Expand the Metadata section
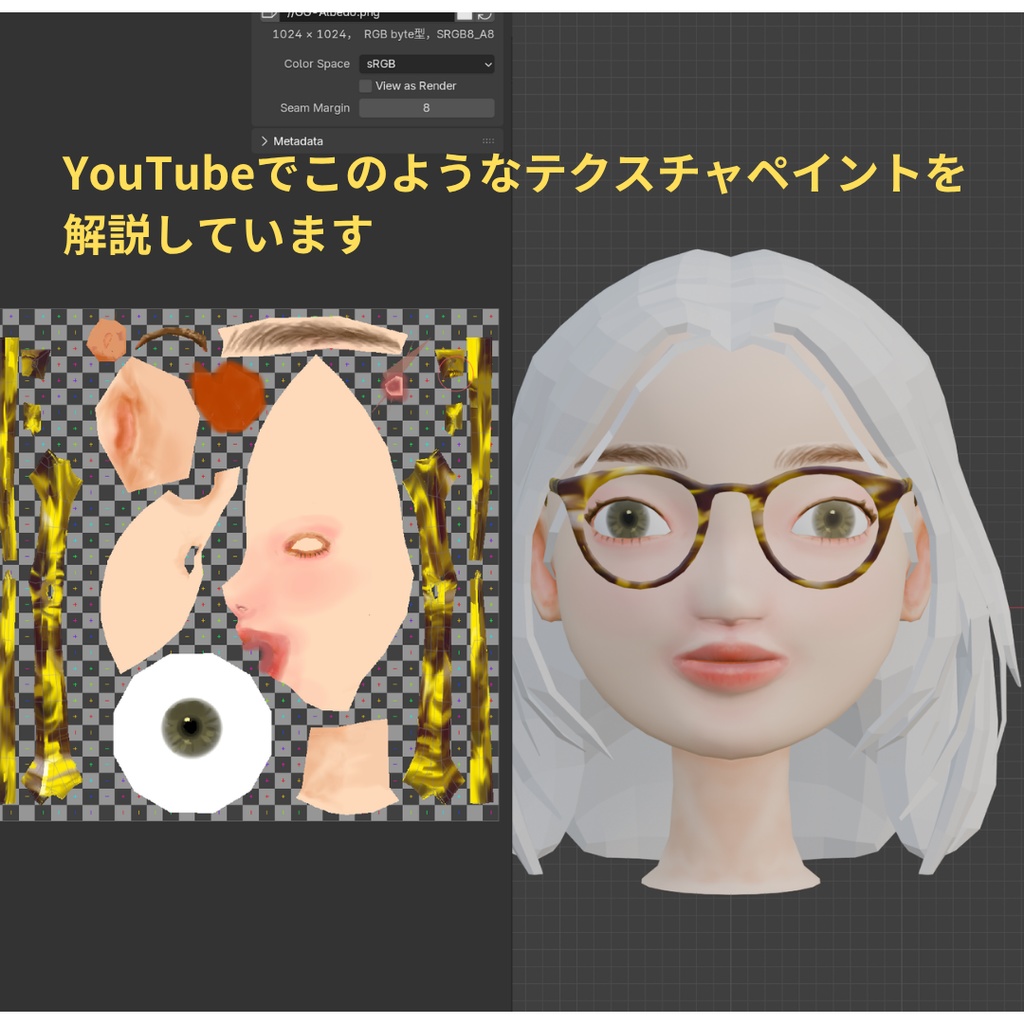1024x1024 pixels. (263, 141)
